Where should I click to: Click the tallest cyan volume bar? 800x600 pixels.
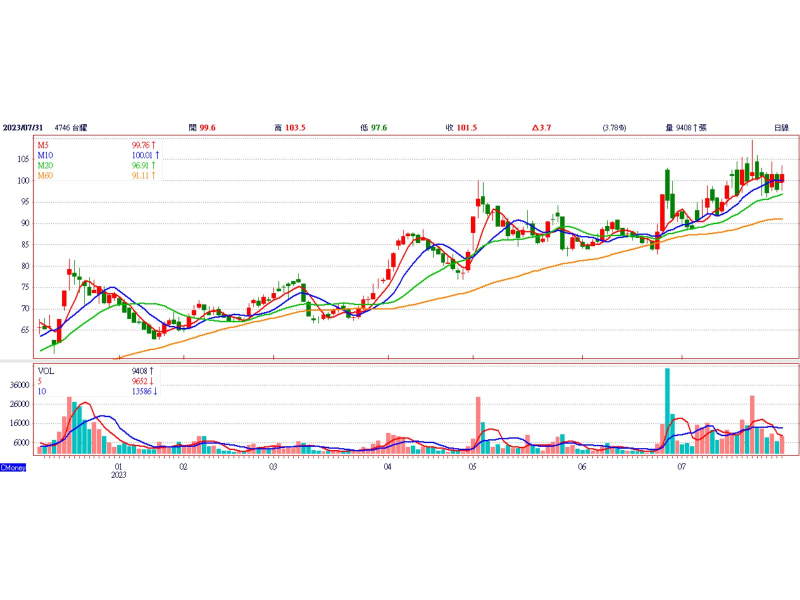667,410
